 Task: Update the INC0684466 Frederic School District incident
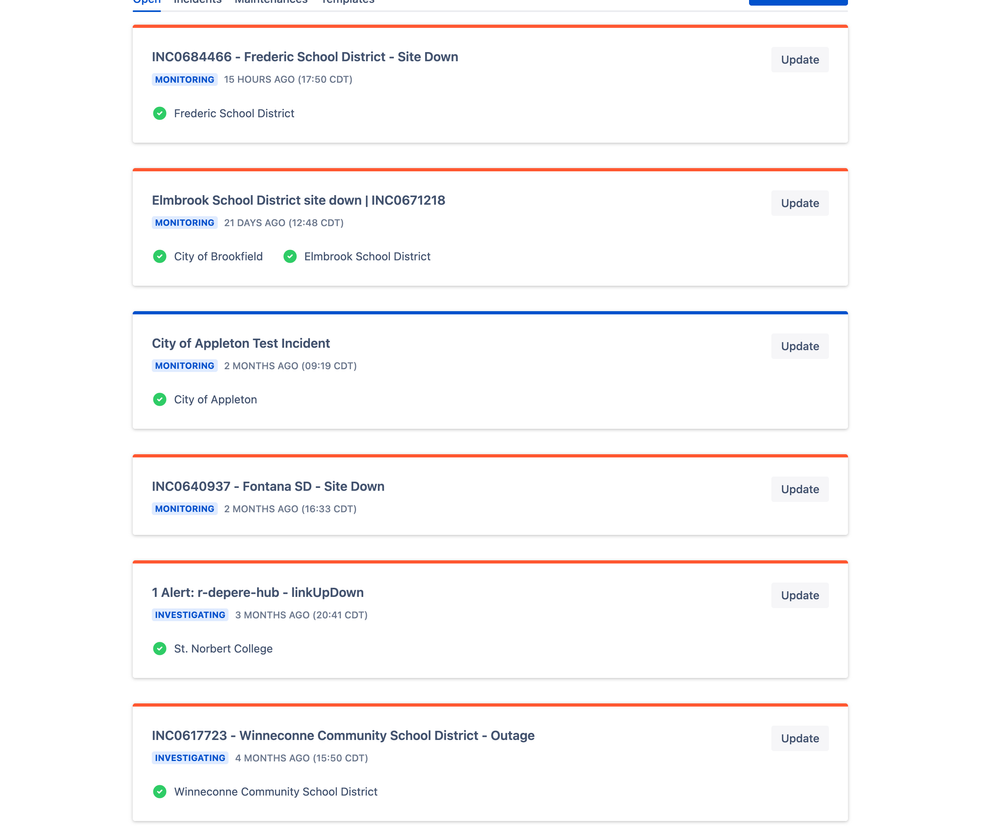[799, 60]
